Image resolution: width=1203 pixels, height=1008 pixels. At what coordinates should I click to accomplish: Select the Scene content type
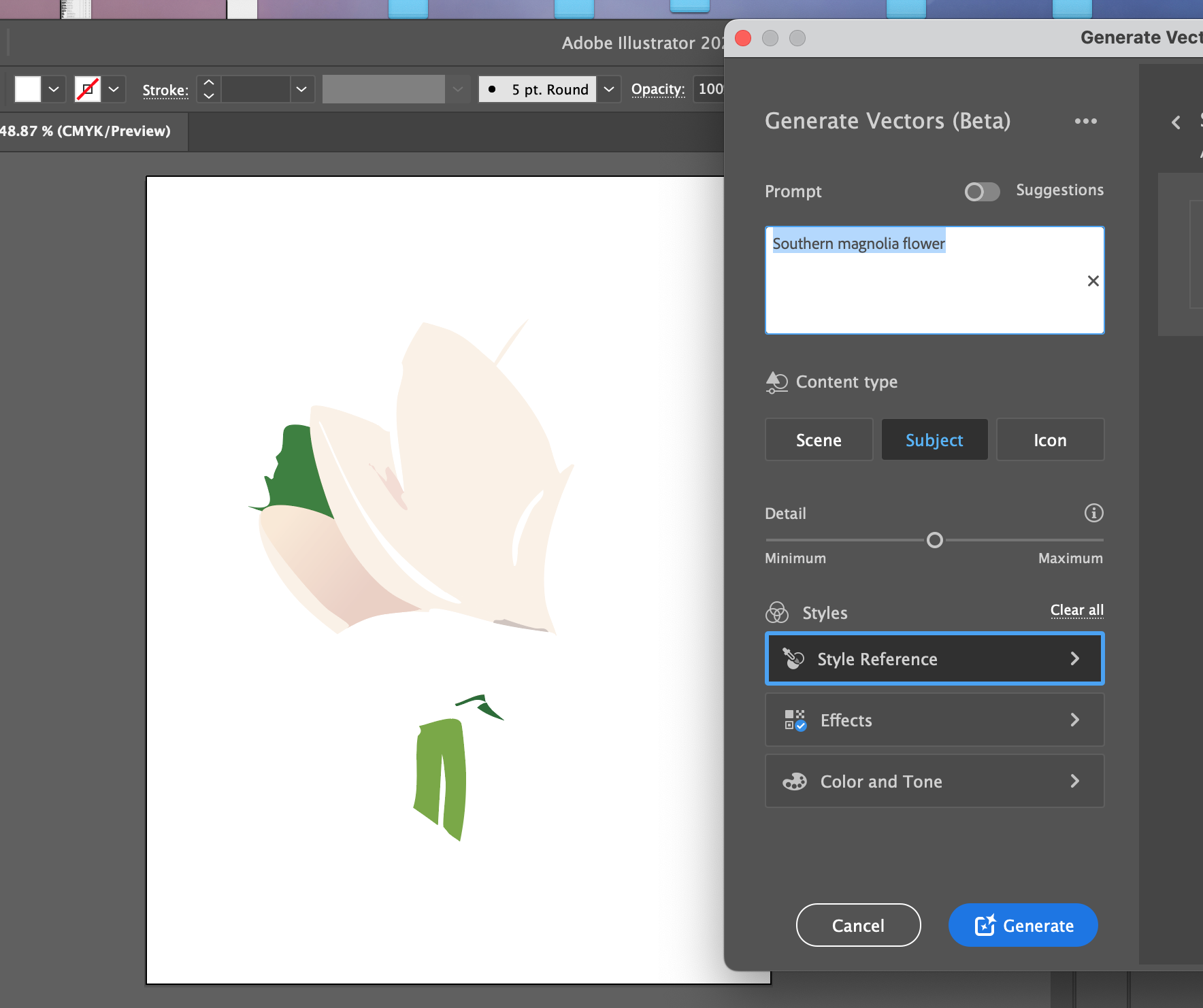pos(819,440)
